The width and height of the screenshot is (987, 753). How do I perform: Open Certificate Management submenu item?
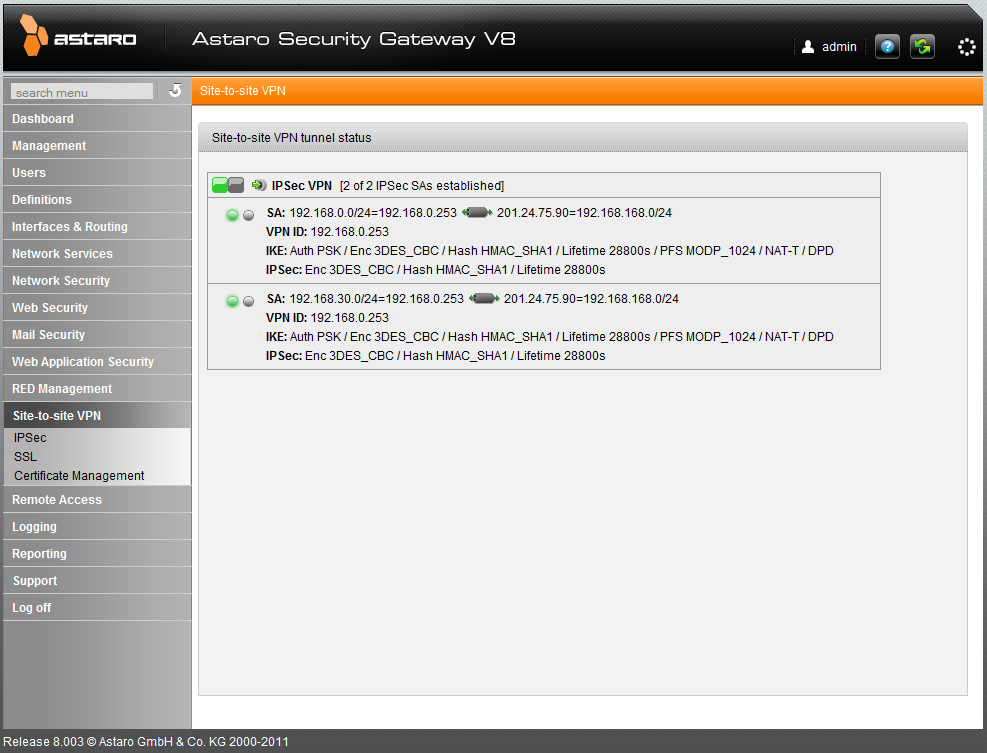[79, 476]
